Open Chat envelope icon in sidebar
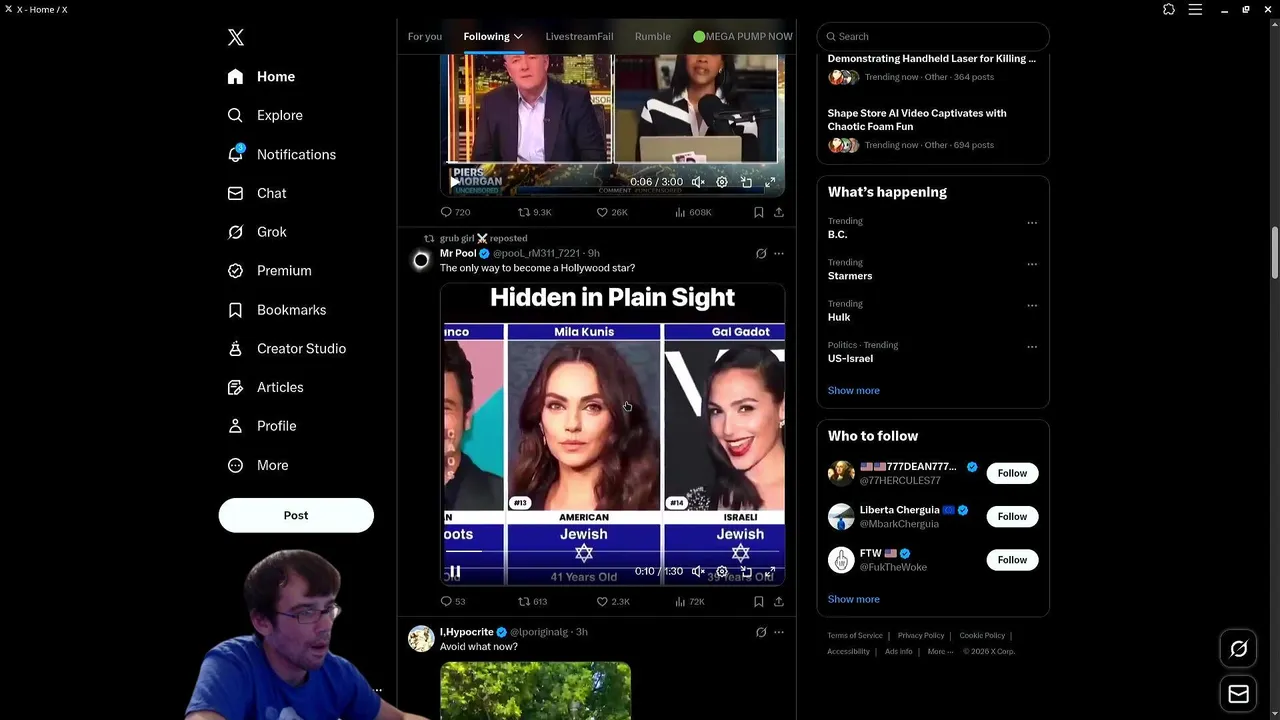 pos(235,193)
